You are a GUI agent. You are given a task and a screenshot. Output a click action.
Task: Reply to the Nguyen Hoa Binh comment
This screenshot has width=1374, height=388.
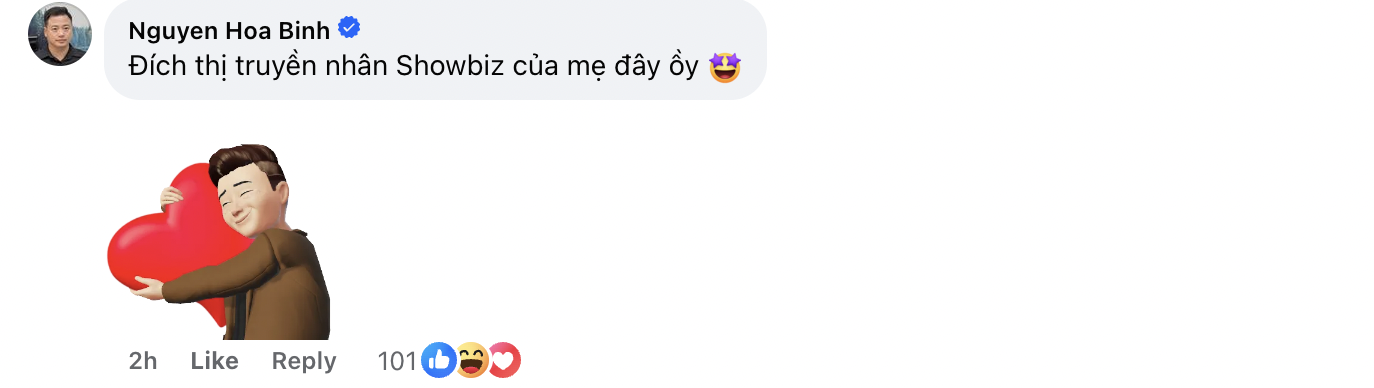pyautogui.click(x=304, y=361)
